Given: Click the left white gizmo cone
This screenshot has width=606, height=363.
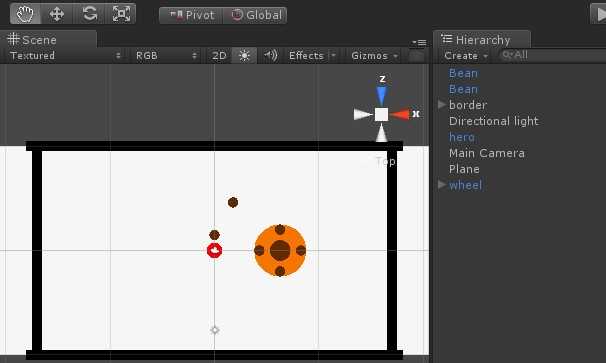Looking at the screenshot, I should pos(363,114).
